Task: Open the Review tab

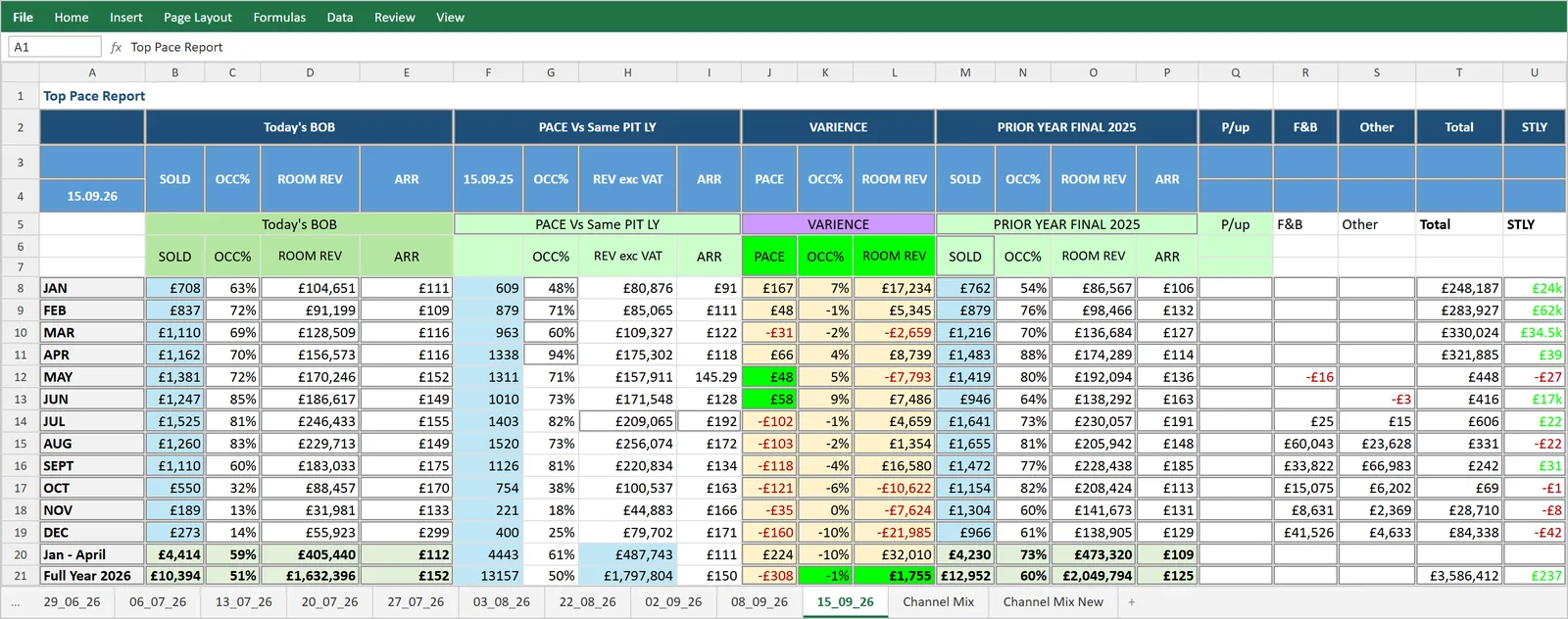Action: (395, 17)
